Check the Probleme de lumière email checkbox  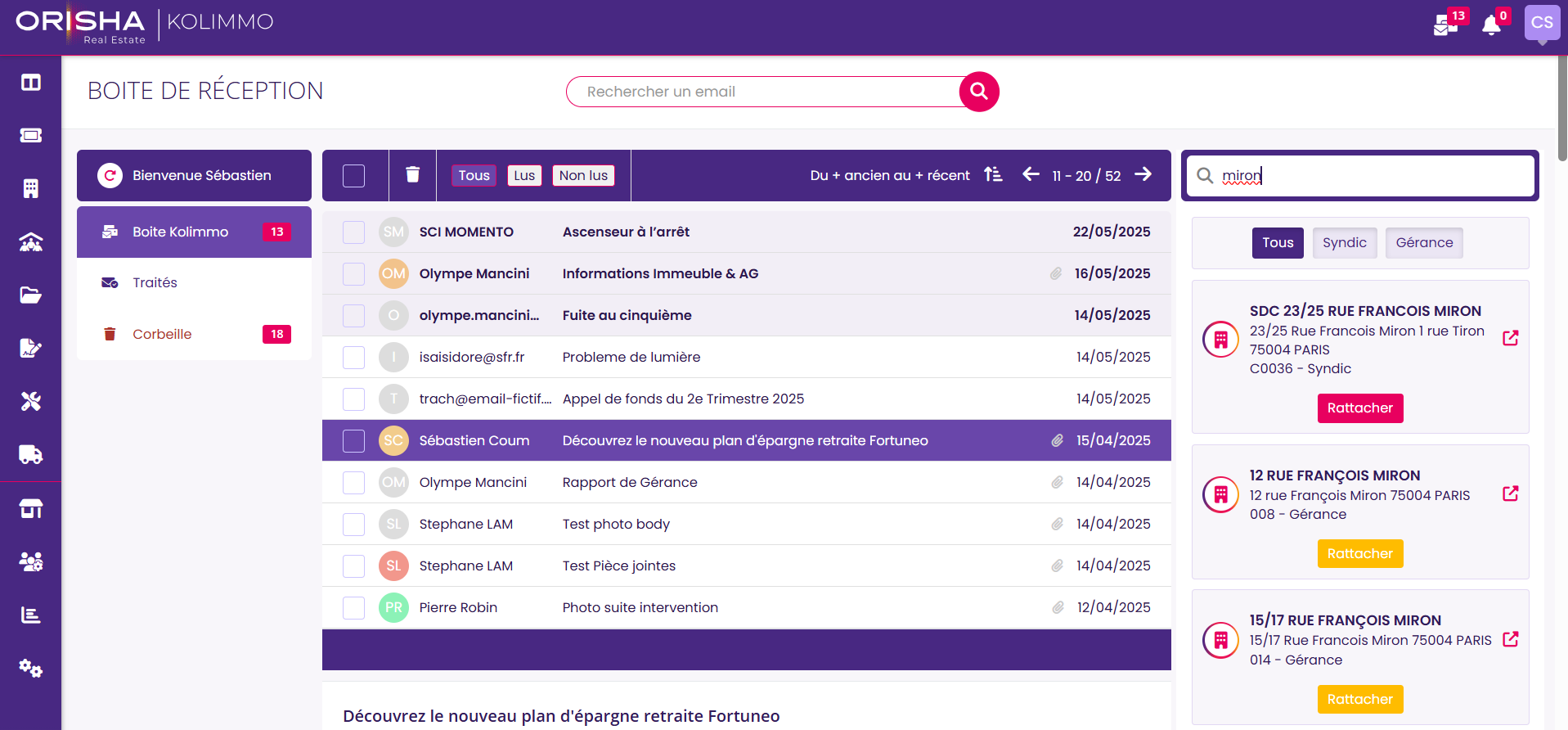[353, 358]
